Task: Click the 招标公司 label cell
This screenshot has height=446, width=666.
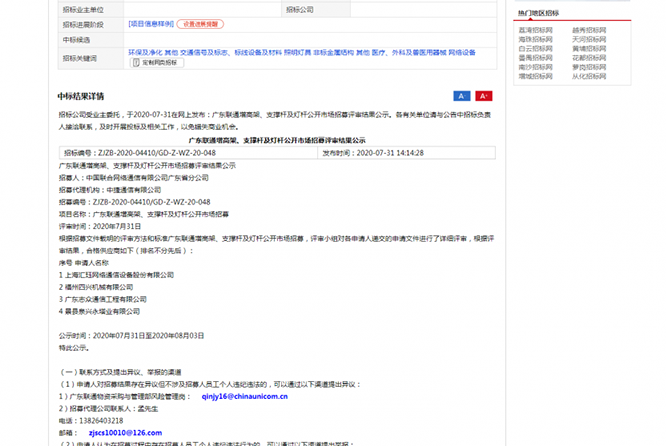Action: (x=316, y=10)
